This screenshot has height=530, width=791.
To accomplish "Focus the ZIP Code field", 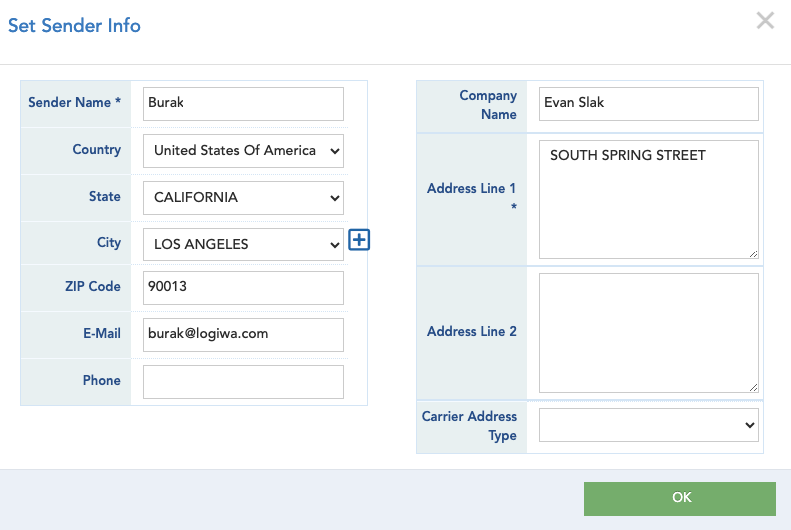I will pyautogui.click(x=243, y=287).
